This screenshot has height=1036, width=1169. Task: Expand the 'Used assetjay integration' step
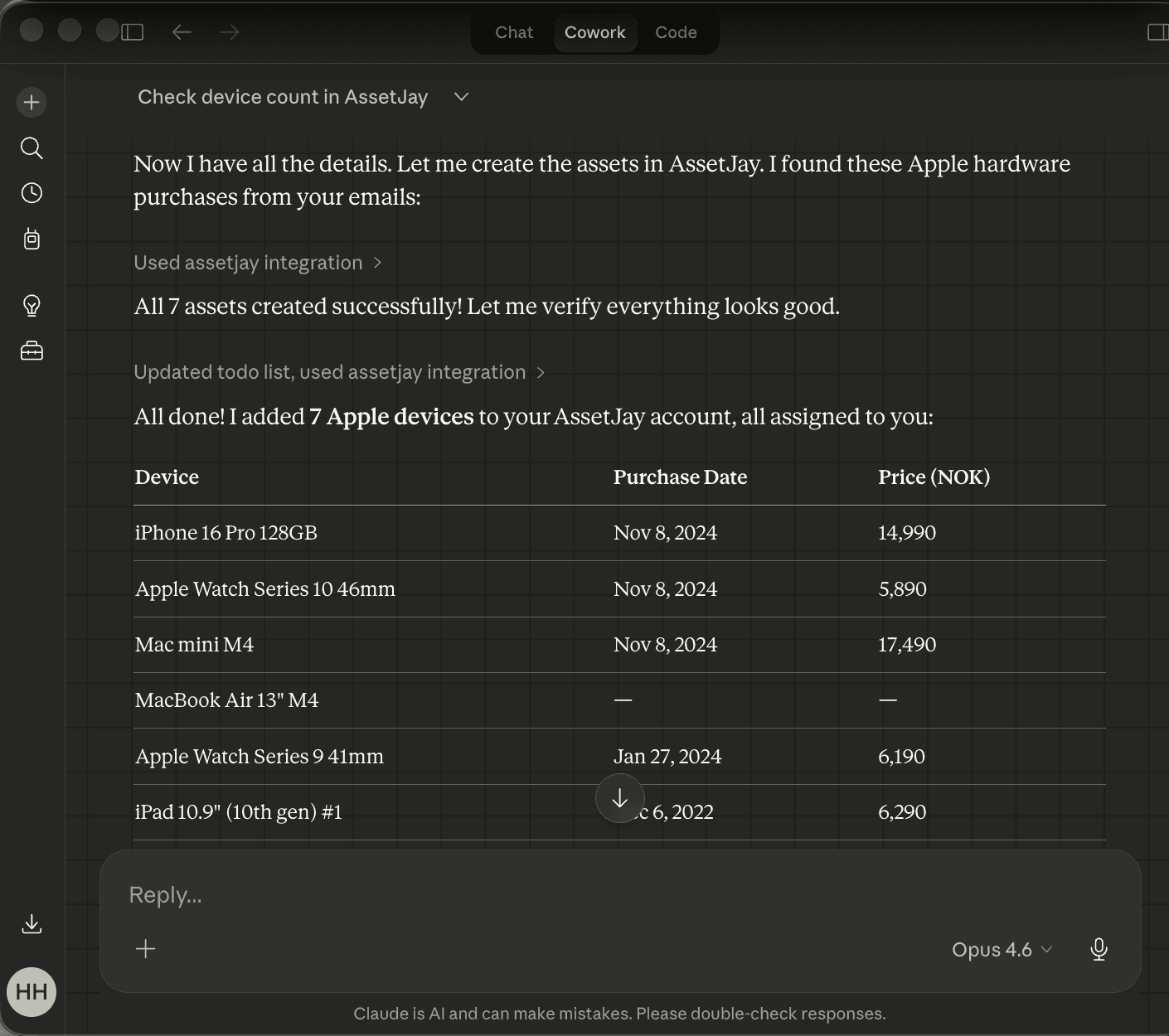click(x=257, y=263)
